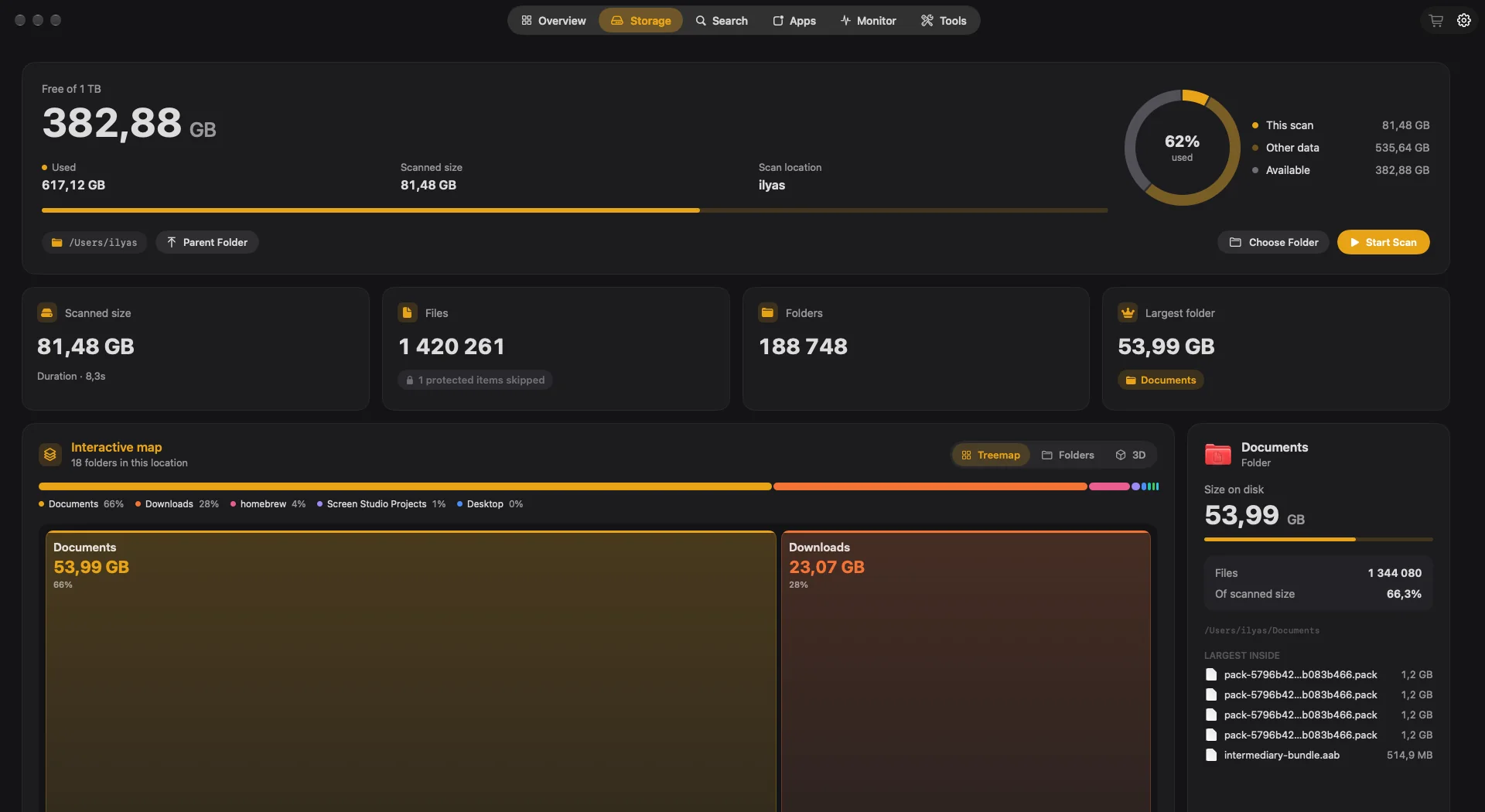
Task: Click the Largest folder crown icon
Action: (x=1128, y=312)
